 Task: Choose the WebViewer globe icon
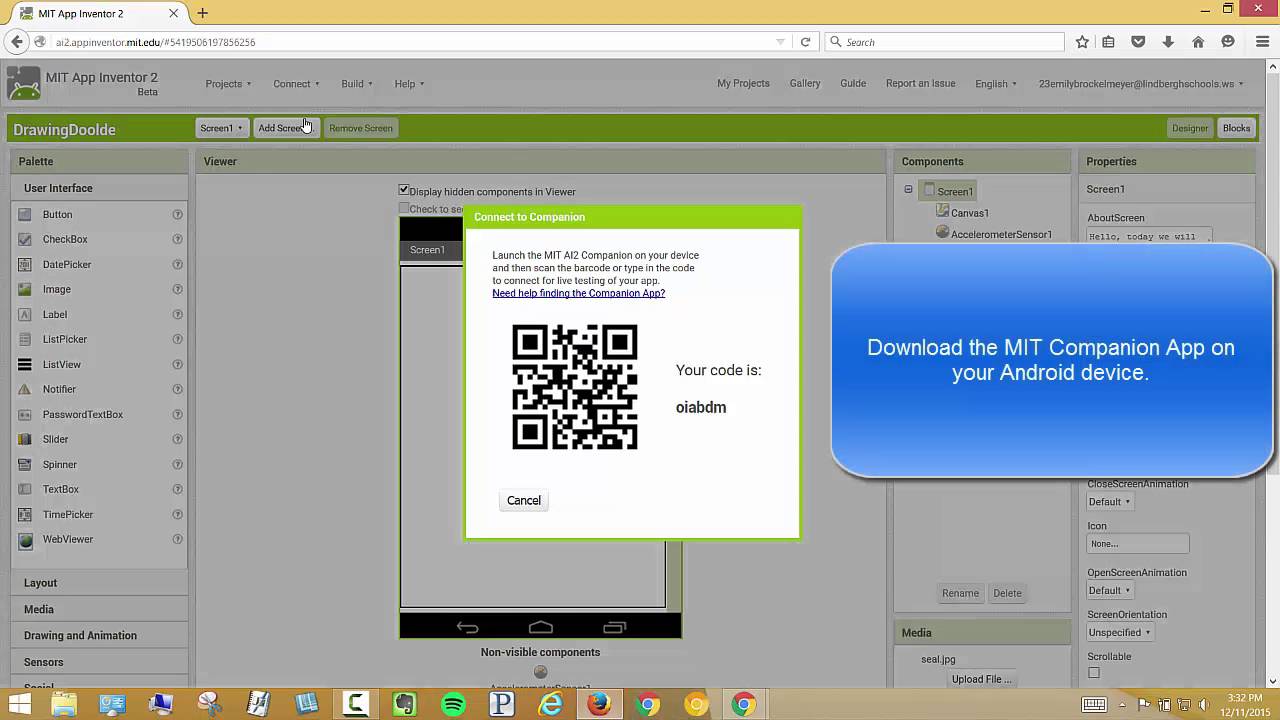(x=25, y=539)
